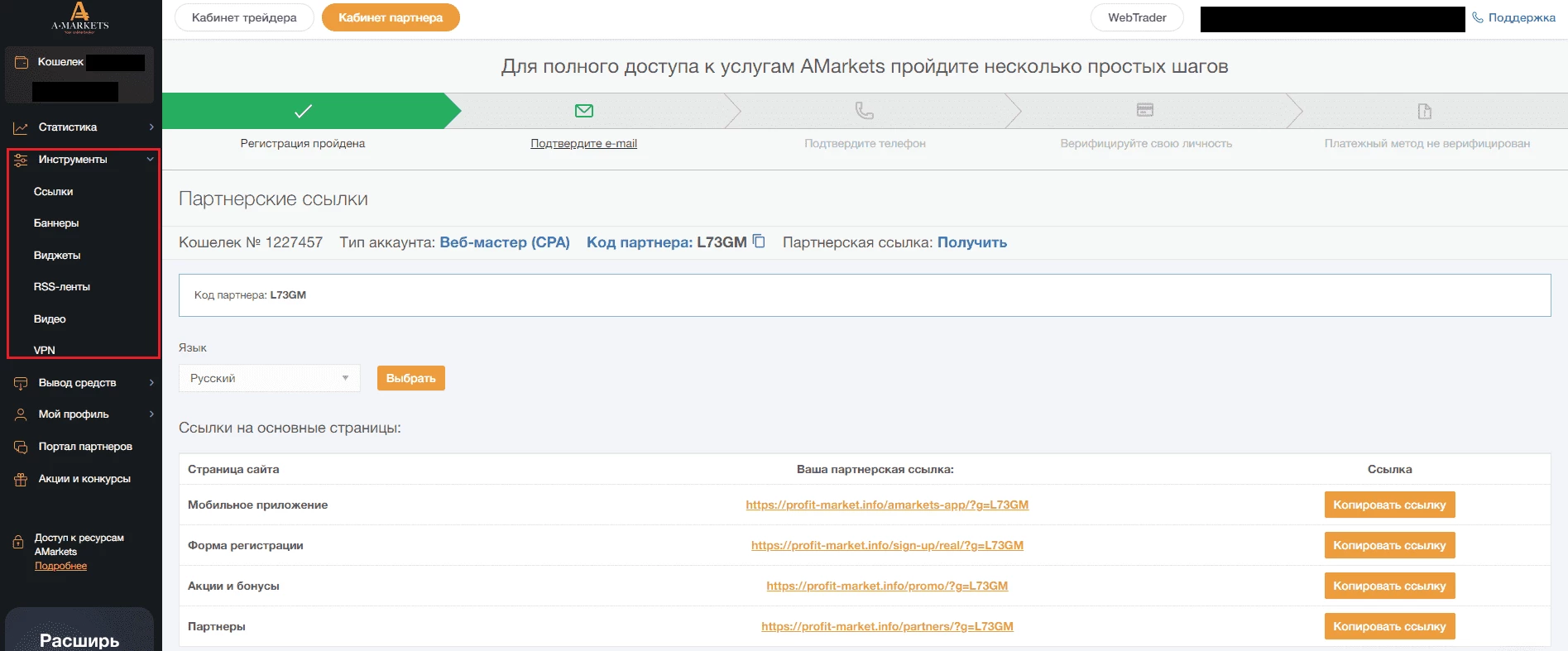Click the Вывод средств icon
This screenshot has width=1568, height=651.
coord(21,383)
